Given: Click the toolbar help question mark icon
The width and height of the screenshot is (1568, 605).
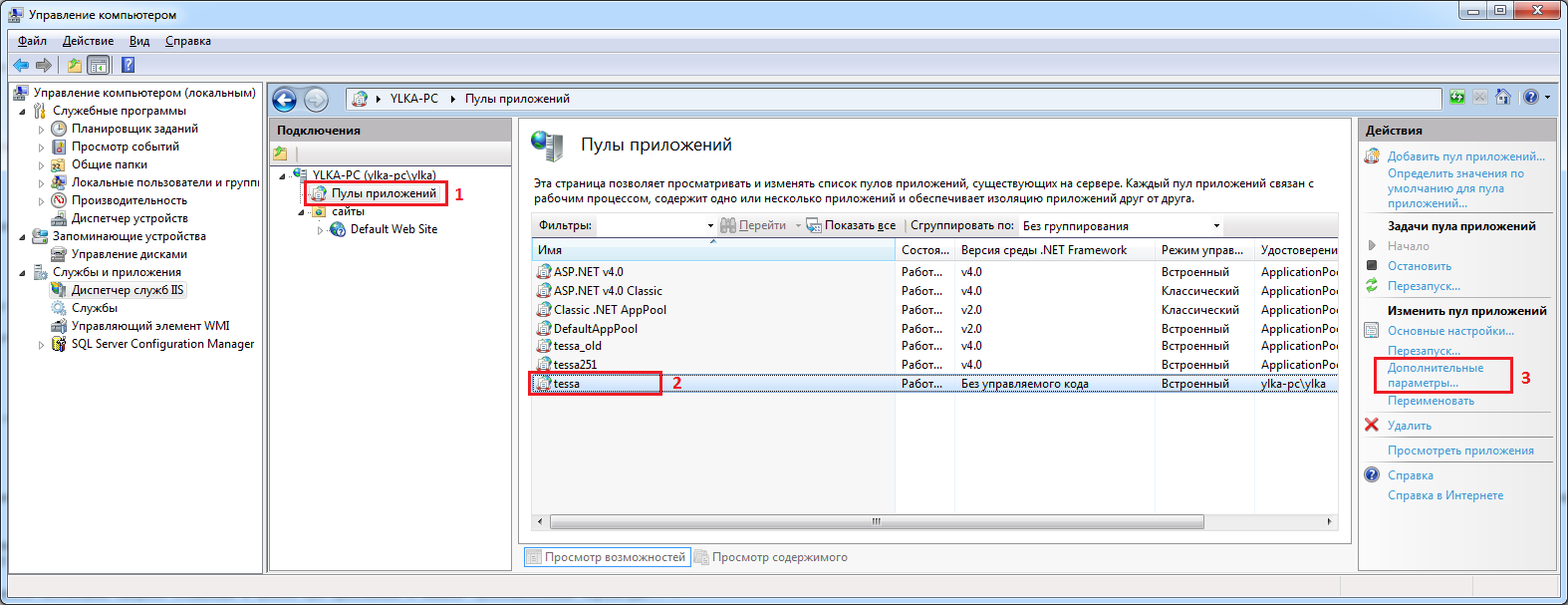Looking at the screenshot, I should [128, 65].
